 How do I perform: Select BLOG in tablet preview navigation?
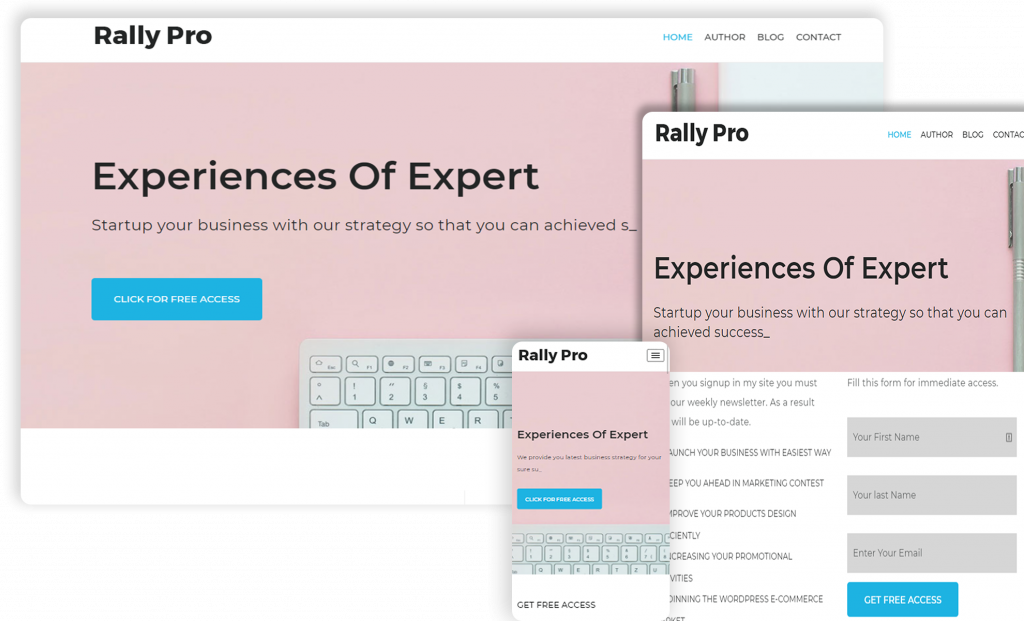click(x=972, y=135)
